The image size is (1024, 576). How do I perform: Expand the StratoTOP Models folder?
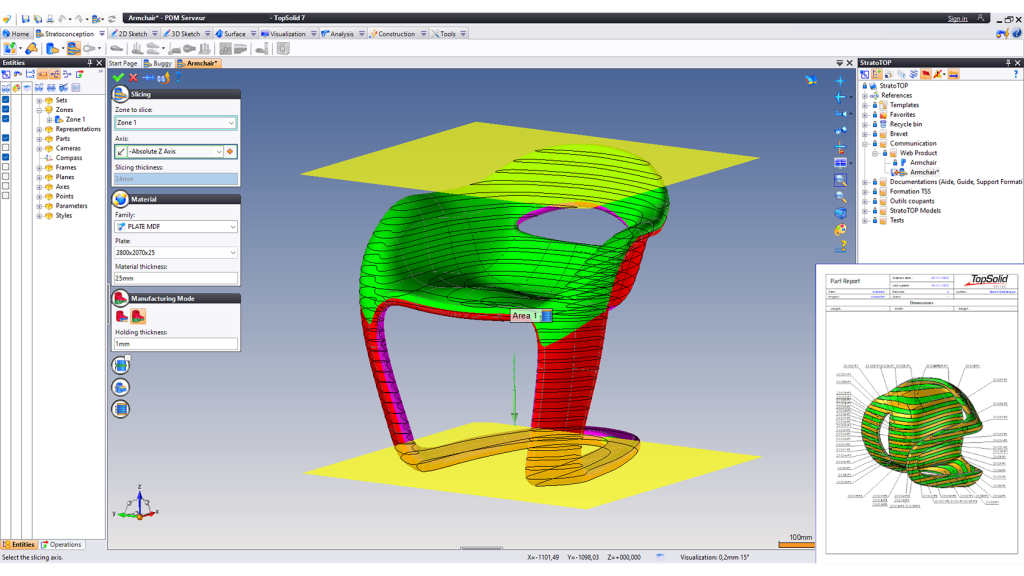click(865, 211)
